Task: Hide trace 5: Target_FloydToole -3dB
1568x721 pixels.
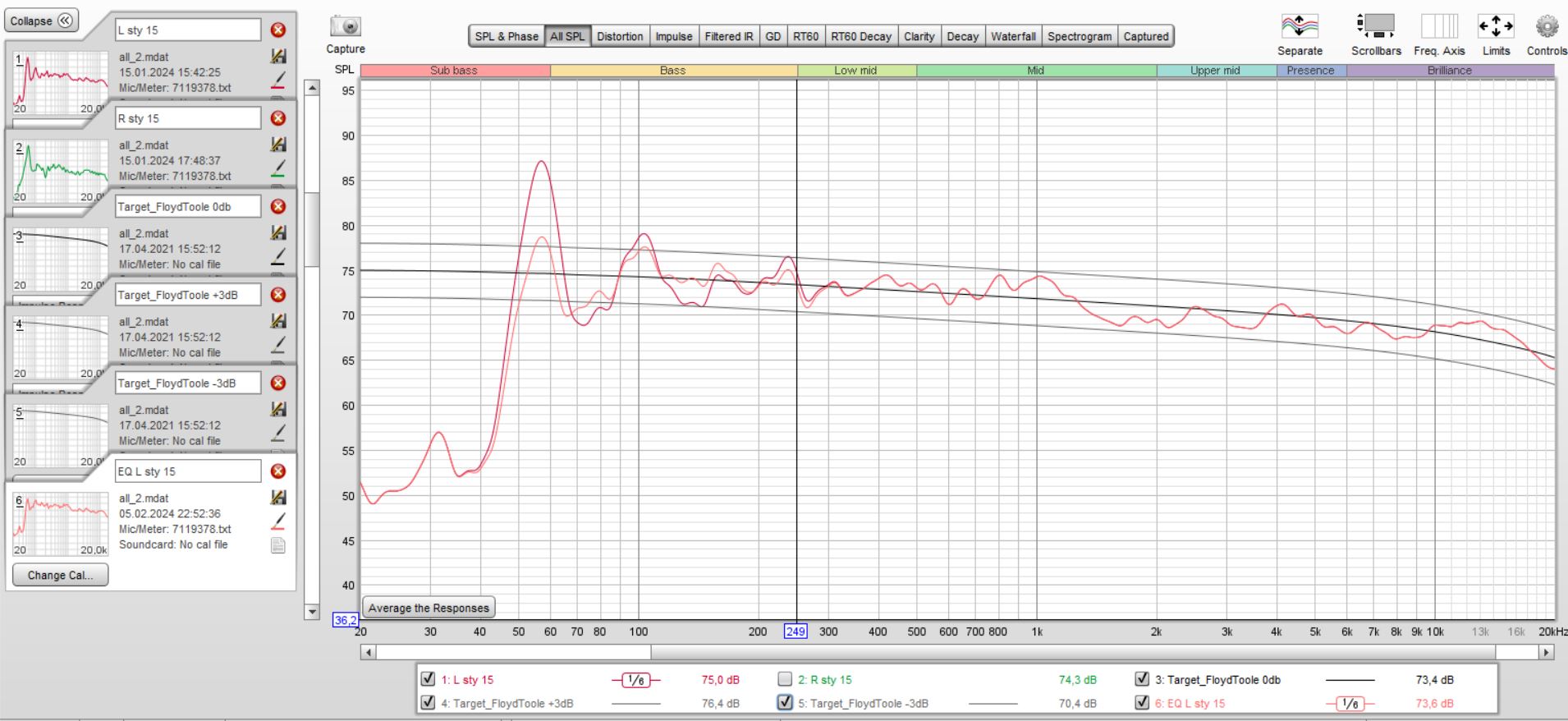Action: click(x=785, y=703)
